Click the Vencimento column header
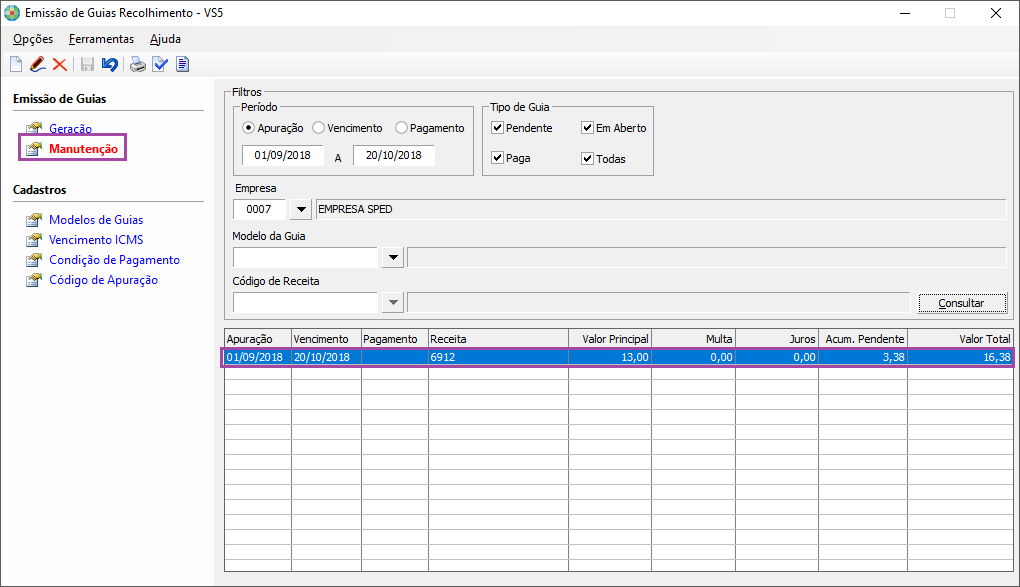1020x587 pixels. (327, 339)
